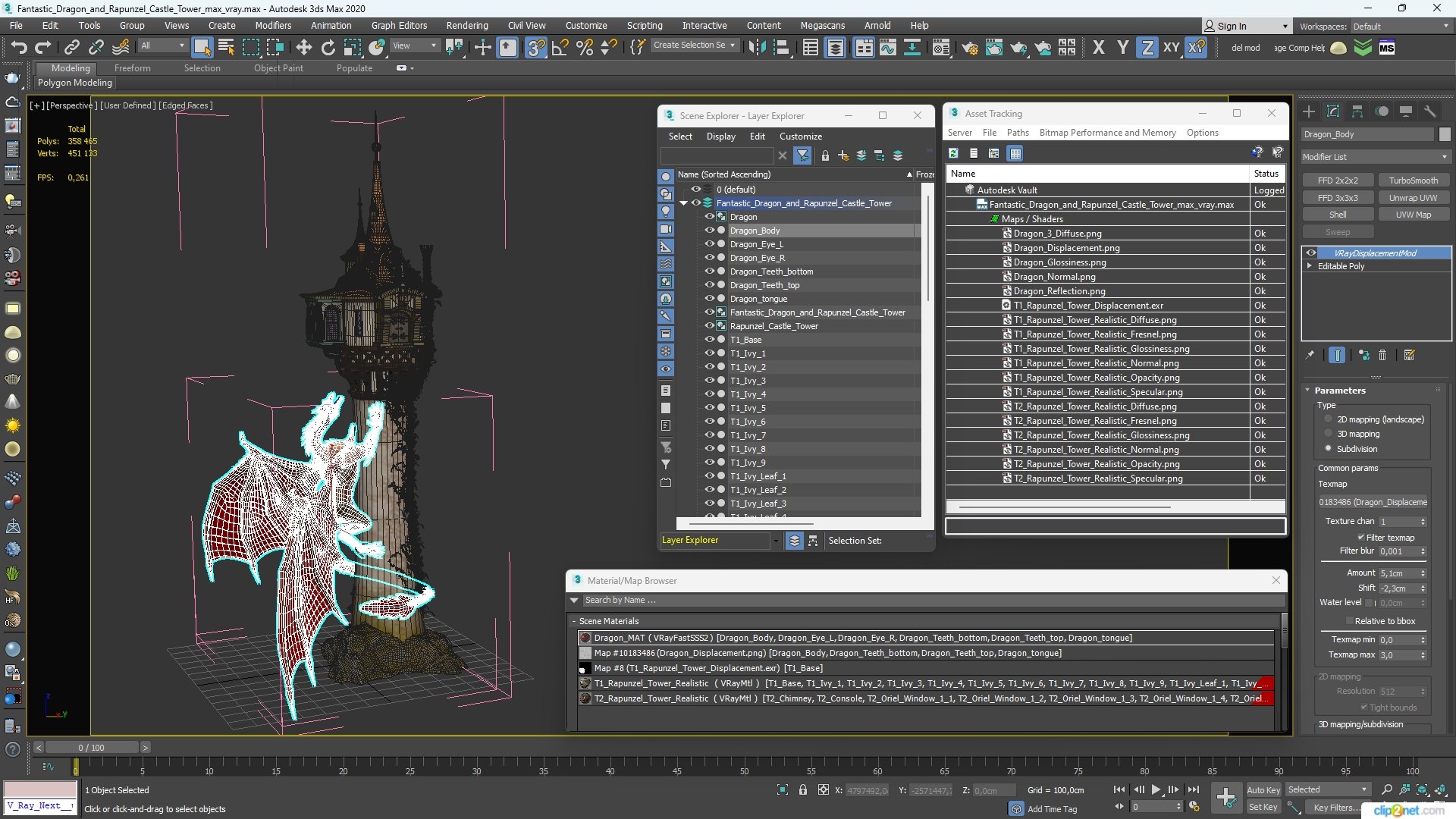Click the filter funnel icon in Scene Explorer
1456x819 pixels.
tap(802, 155)
